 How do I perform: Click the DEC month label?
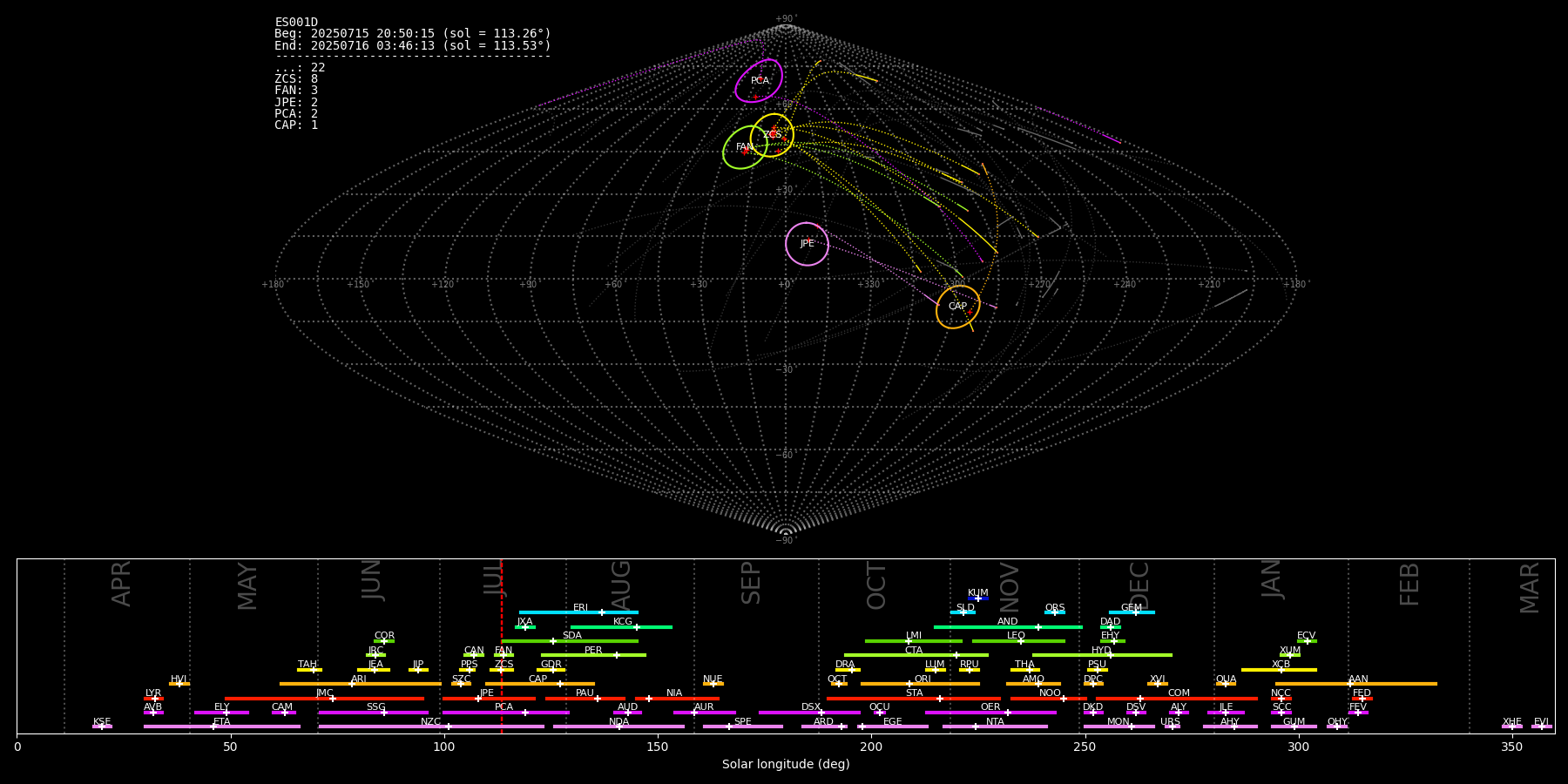pos(1139,586)
